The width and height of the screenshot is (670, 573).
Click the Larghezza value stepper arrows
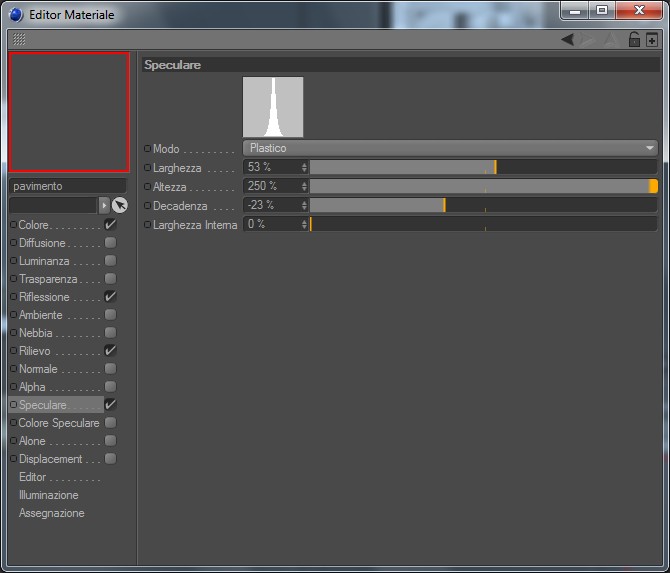tap(304, 167)
